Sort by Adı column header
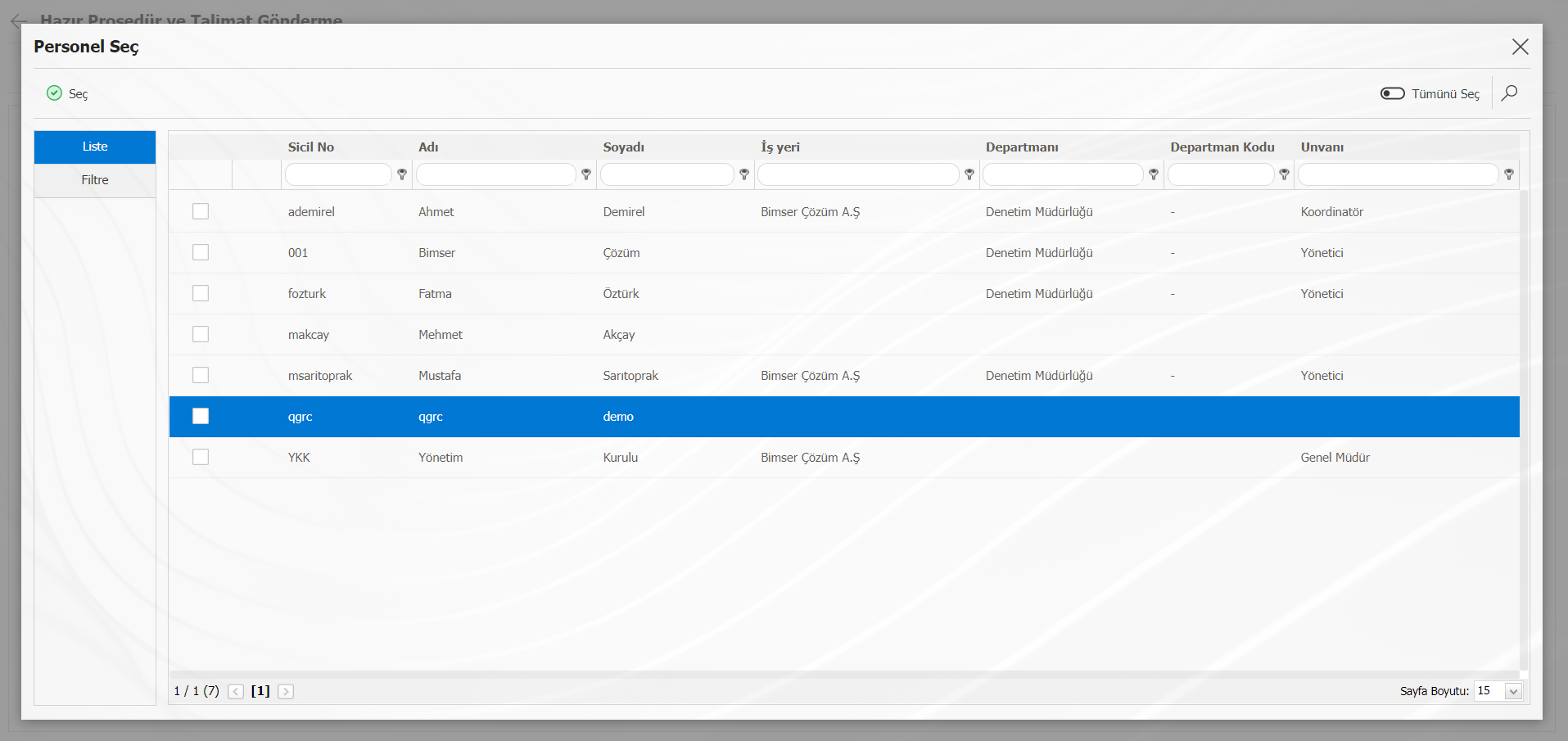The image size is (1568, 741). 428,147
